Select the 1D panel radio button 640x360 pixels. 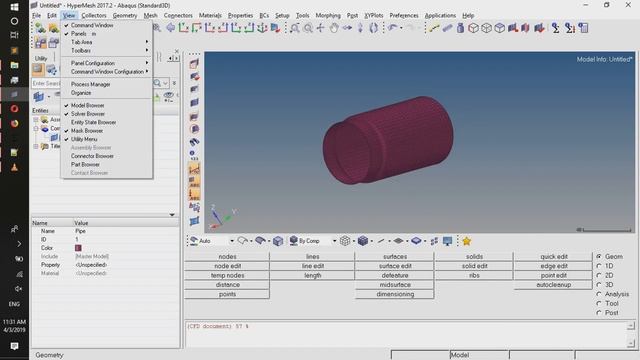599,266
